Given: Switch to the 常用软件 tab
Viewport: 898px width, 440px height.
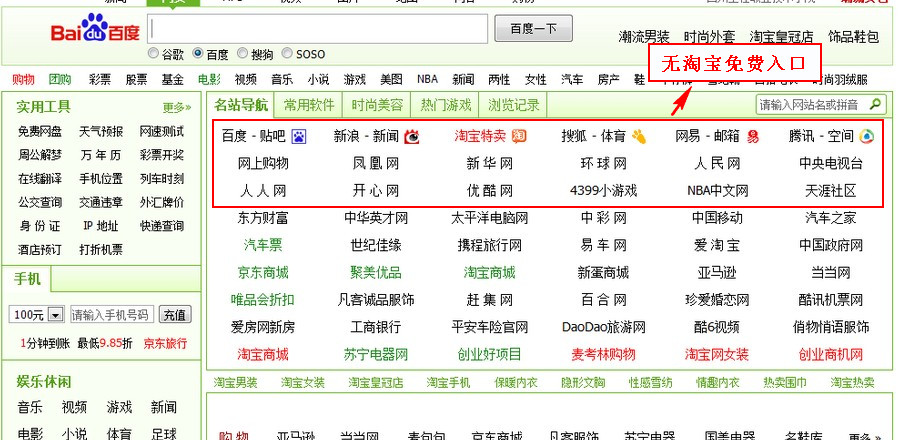Looking at the screenshot, I should 308,104.
